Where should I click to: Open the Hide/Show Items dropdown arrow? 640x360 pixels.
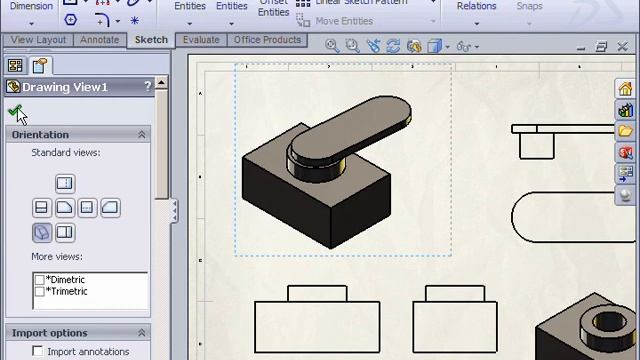point(476,47)
